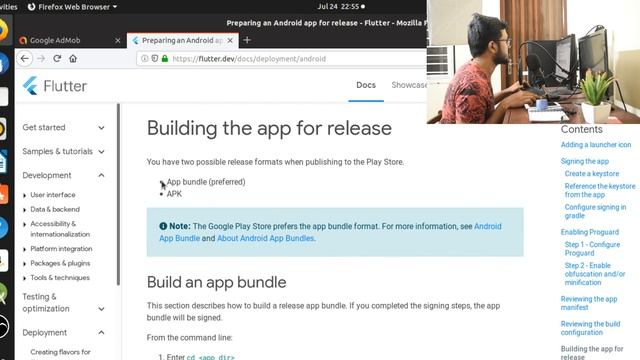Click the clock showing Jul 24 22:55
The width and height of the screenshot is (640, 360).
tap(341, 7)
